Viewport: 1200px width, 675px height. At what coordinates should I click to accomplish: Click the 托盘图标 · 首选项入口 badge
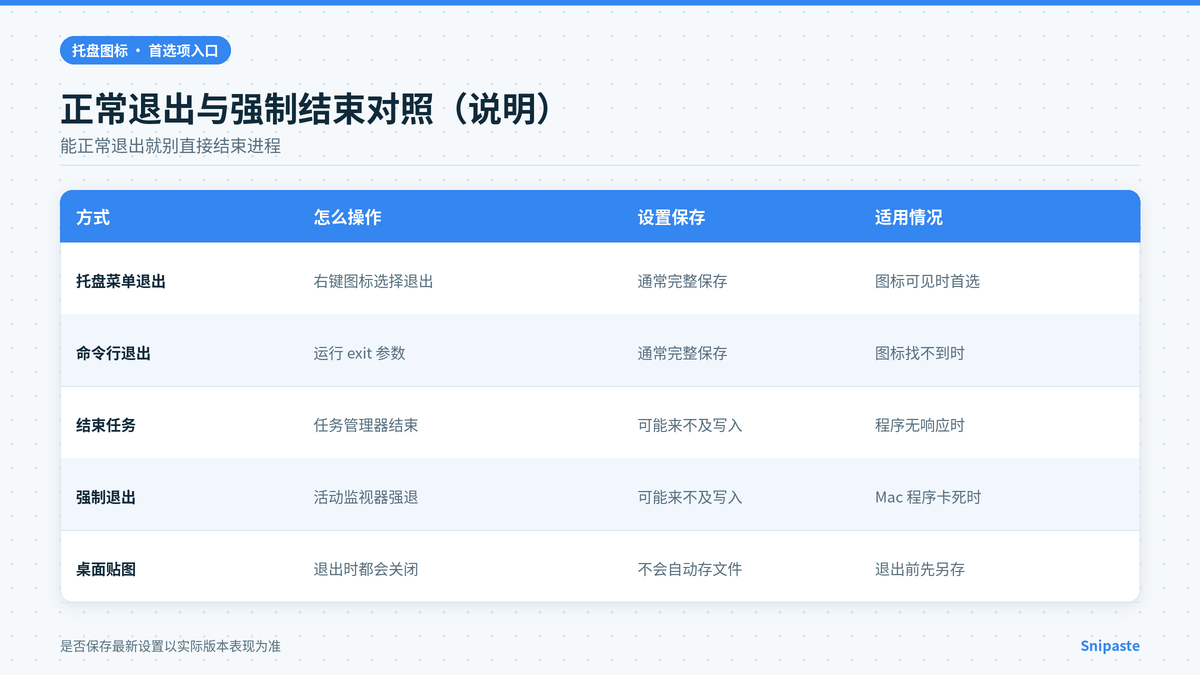pos(145,50)
